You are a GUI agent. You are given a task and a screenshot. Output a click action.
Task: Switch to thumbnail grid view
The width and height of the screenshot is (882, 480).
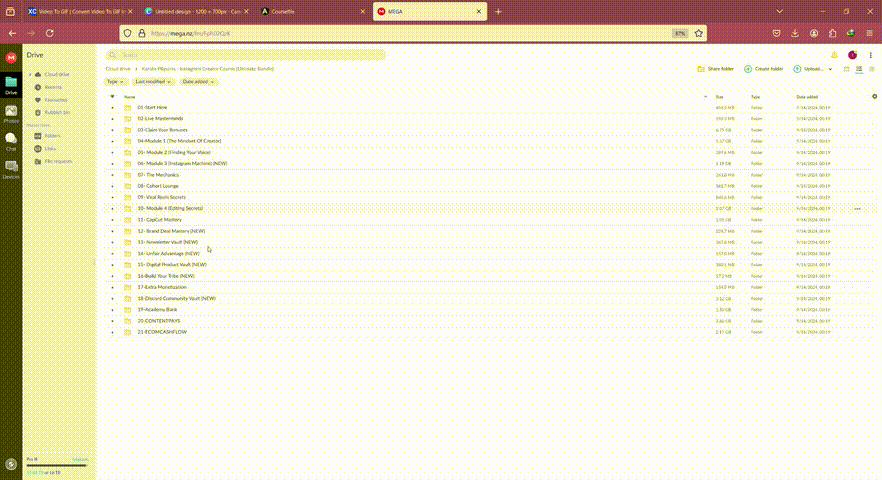(846, 69)
